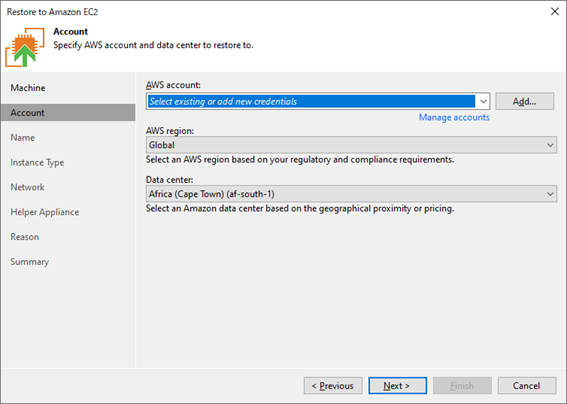Click the Finish button
Viewport: 567px width, 404px height.
[462, 386]
